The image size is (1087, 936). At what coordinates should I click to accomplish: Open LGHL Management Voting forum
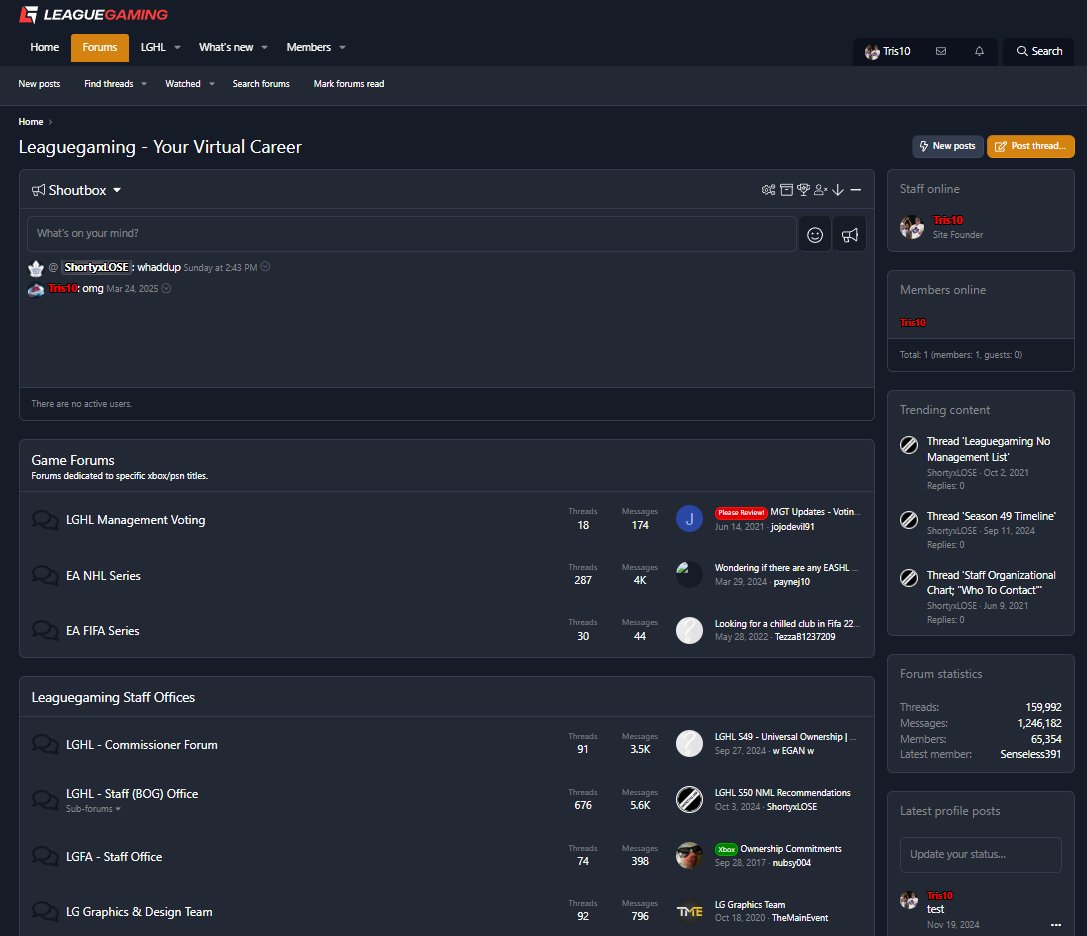[x=135, y=520]
